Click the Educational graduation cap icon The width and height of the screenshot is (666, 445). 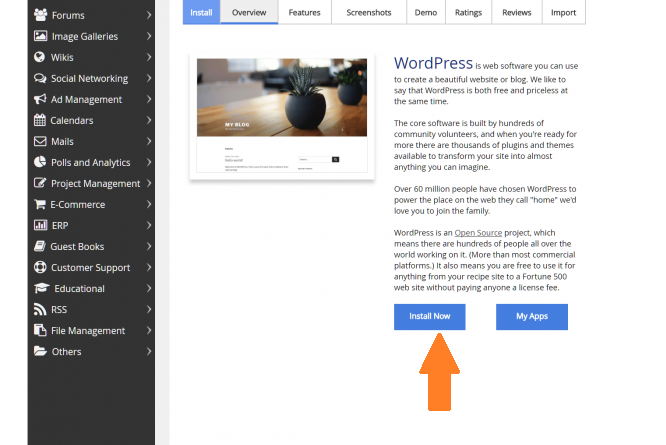(x=42, y=288)
